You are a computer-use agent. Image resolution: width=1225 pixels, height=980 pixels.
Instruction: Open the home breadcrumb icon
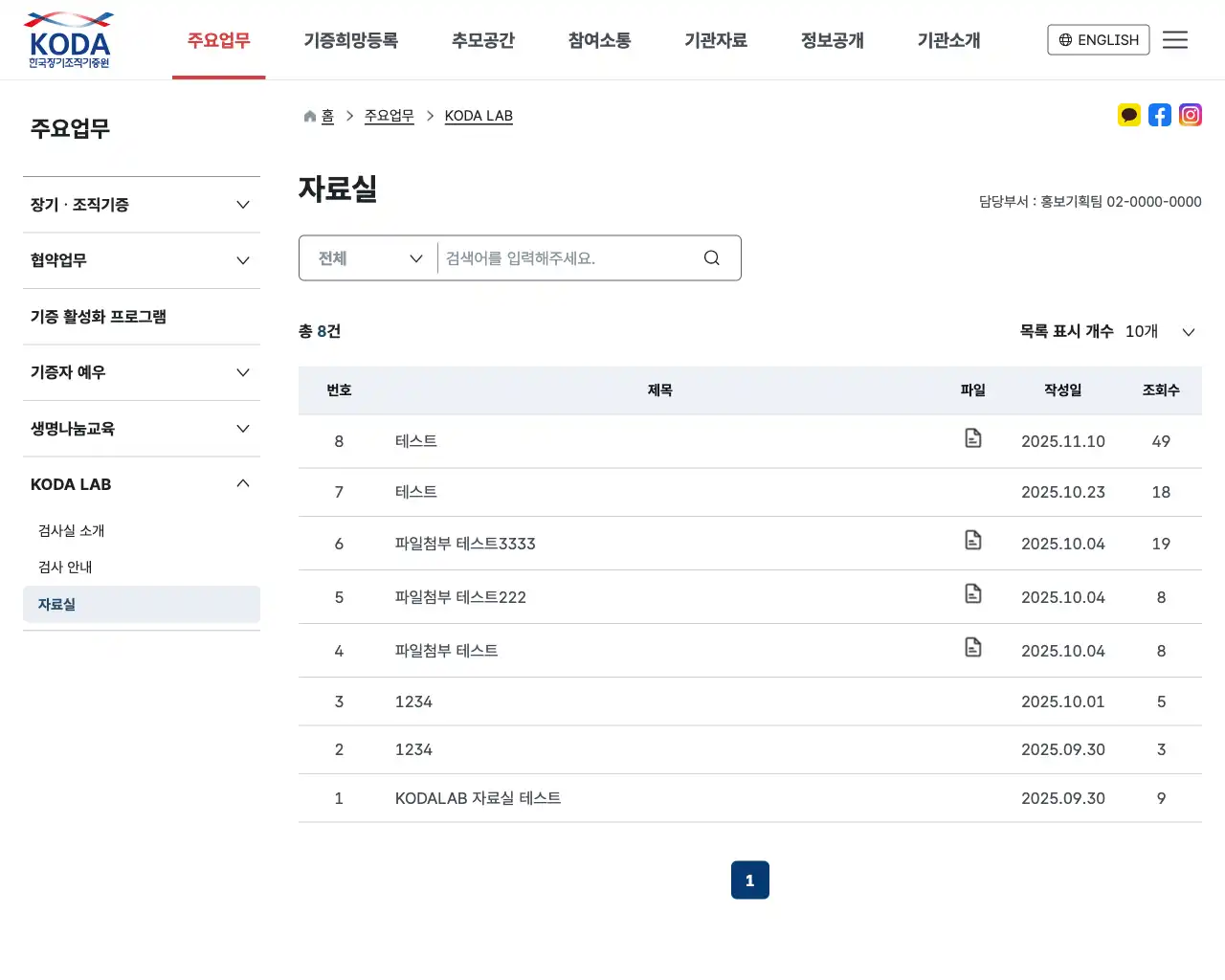pos(308,115)
